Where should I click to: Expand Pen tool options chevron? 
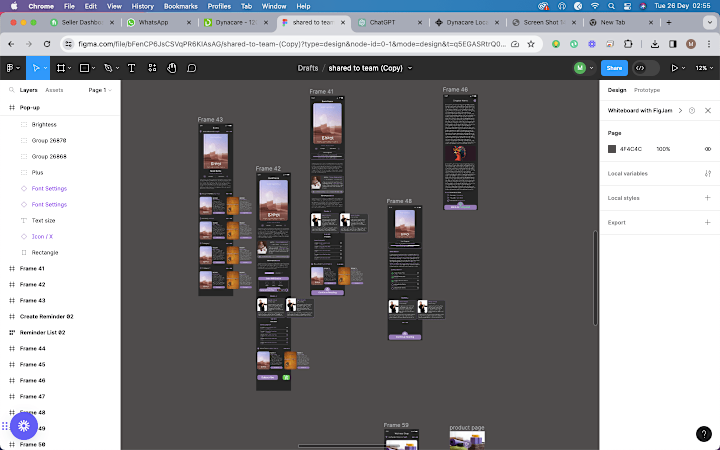pos(117,68)
